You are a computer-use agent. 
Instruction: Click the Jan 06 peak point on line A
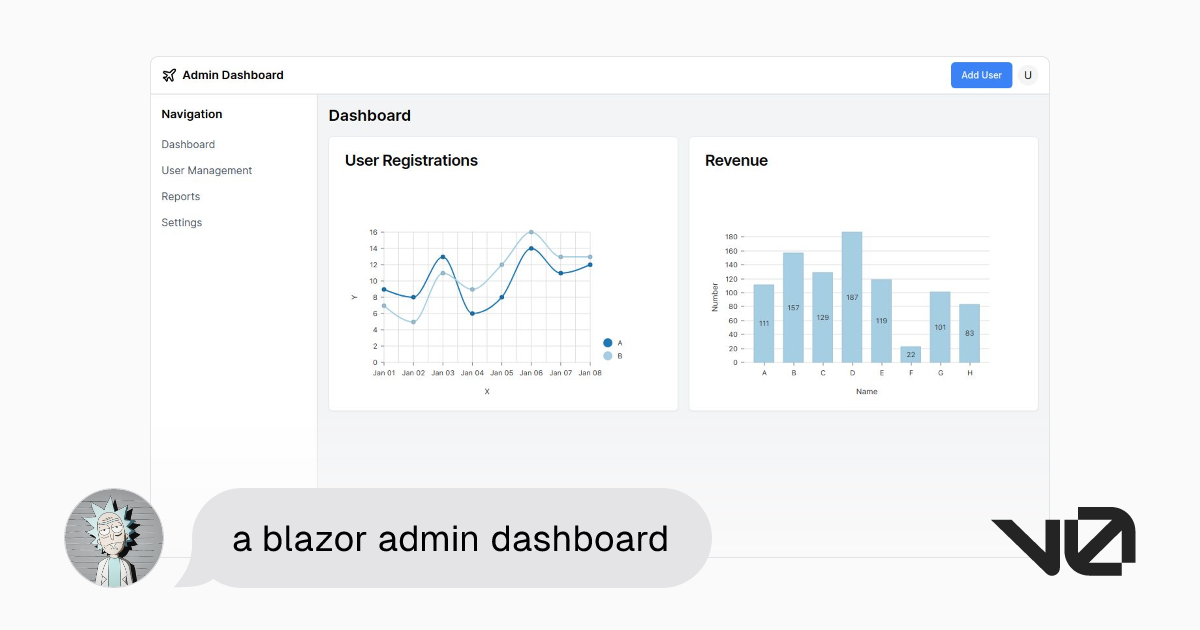(531, 248)
